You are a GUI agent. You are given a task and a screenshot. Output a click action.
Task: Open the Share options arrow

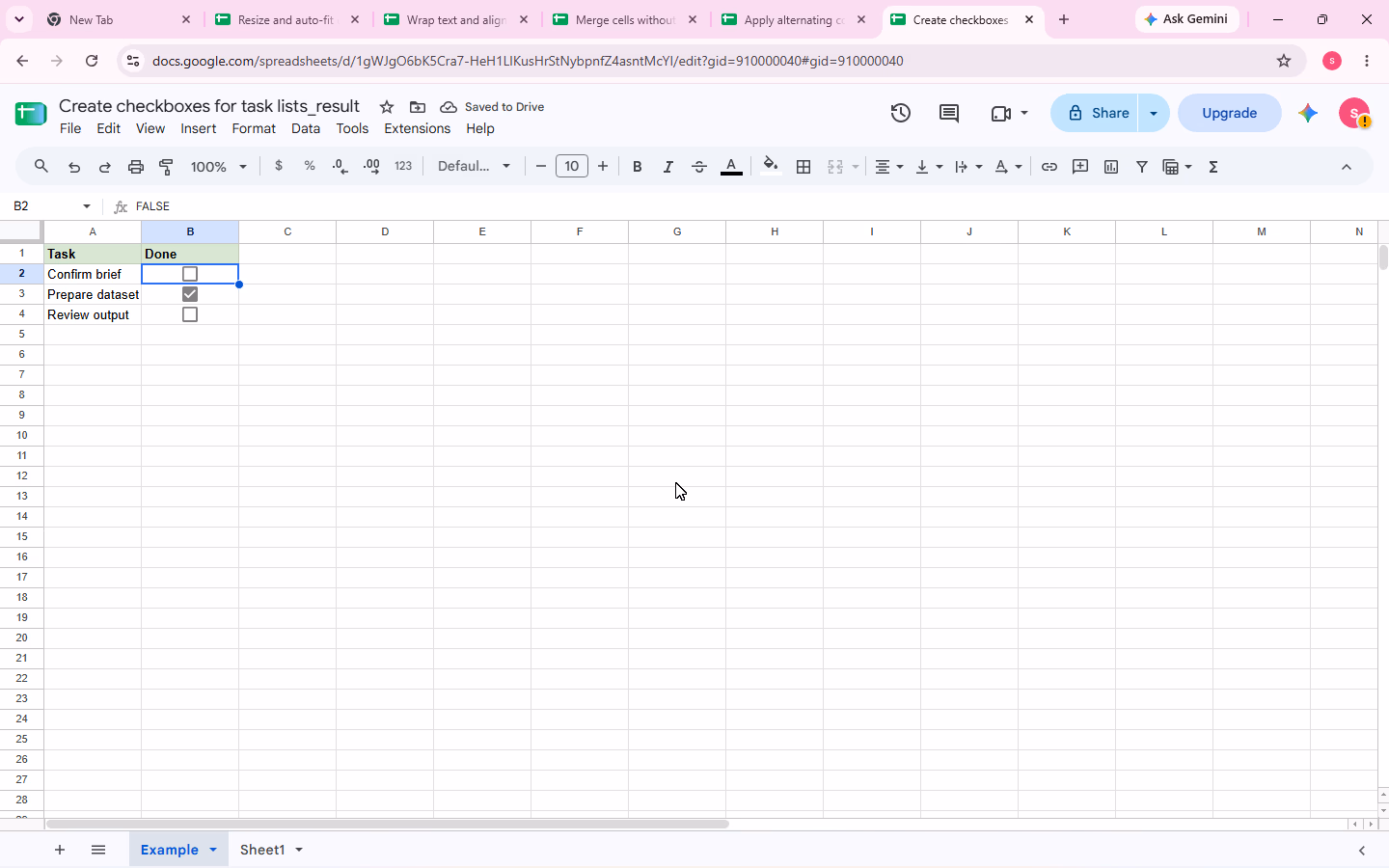tap(1154, 113)
